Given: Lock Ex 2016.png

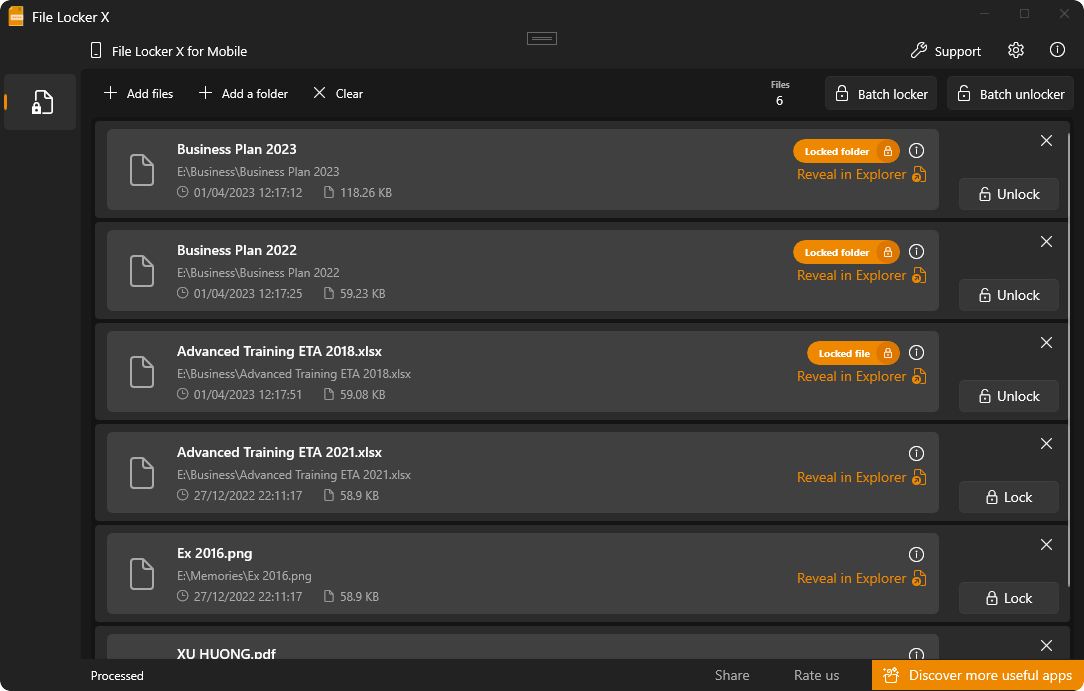Looking at the screenshot, I should [1009, 598].
